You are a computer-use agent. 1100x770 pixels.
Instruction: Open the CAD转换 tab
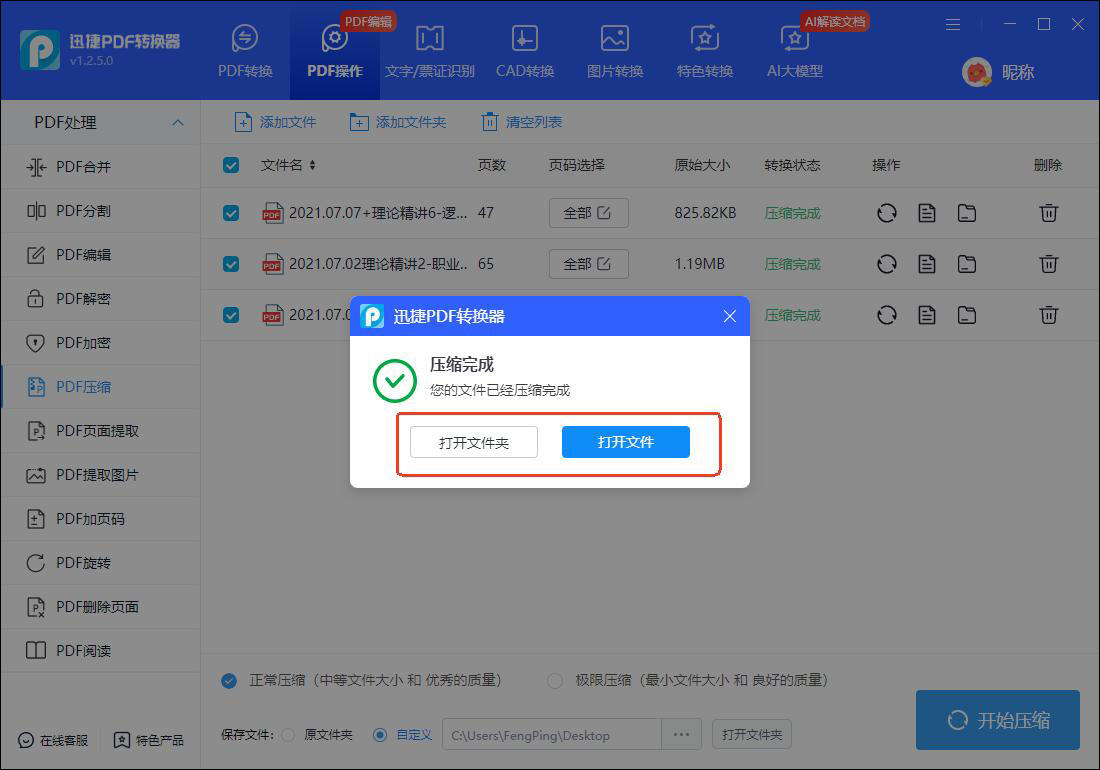point(525,51)
